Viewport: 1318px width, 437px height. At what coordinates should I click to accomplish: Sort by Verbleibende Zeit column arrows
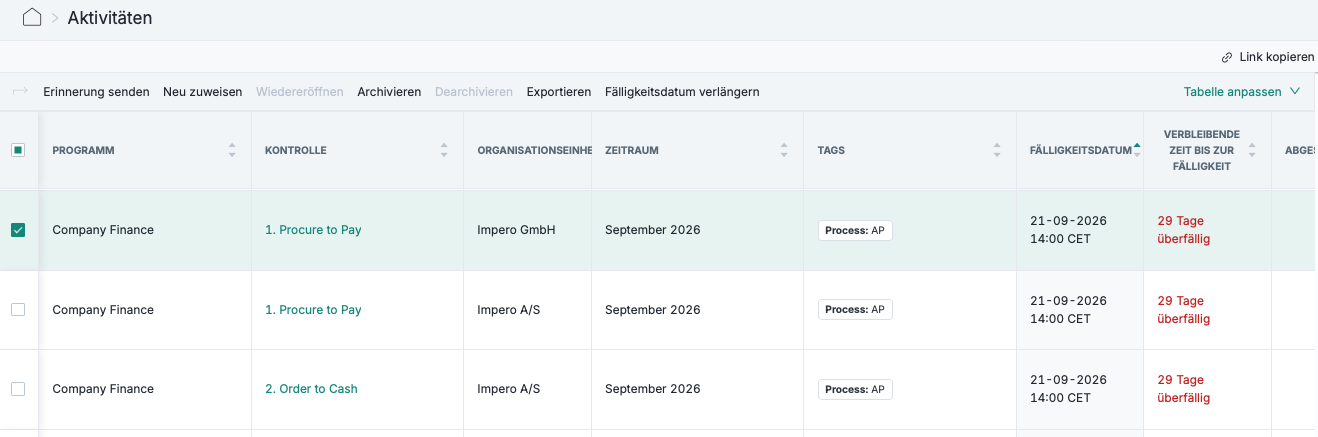(x=1251, y=150)
